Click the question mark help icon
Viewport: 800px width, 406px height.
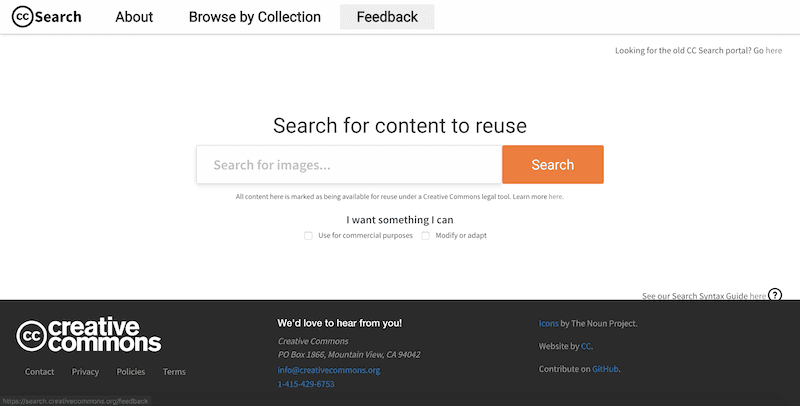coord(775,295)
